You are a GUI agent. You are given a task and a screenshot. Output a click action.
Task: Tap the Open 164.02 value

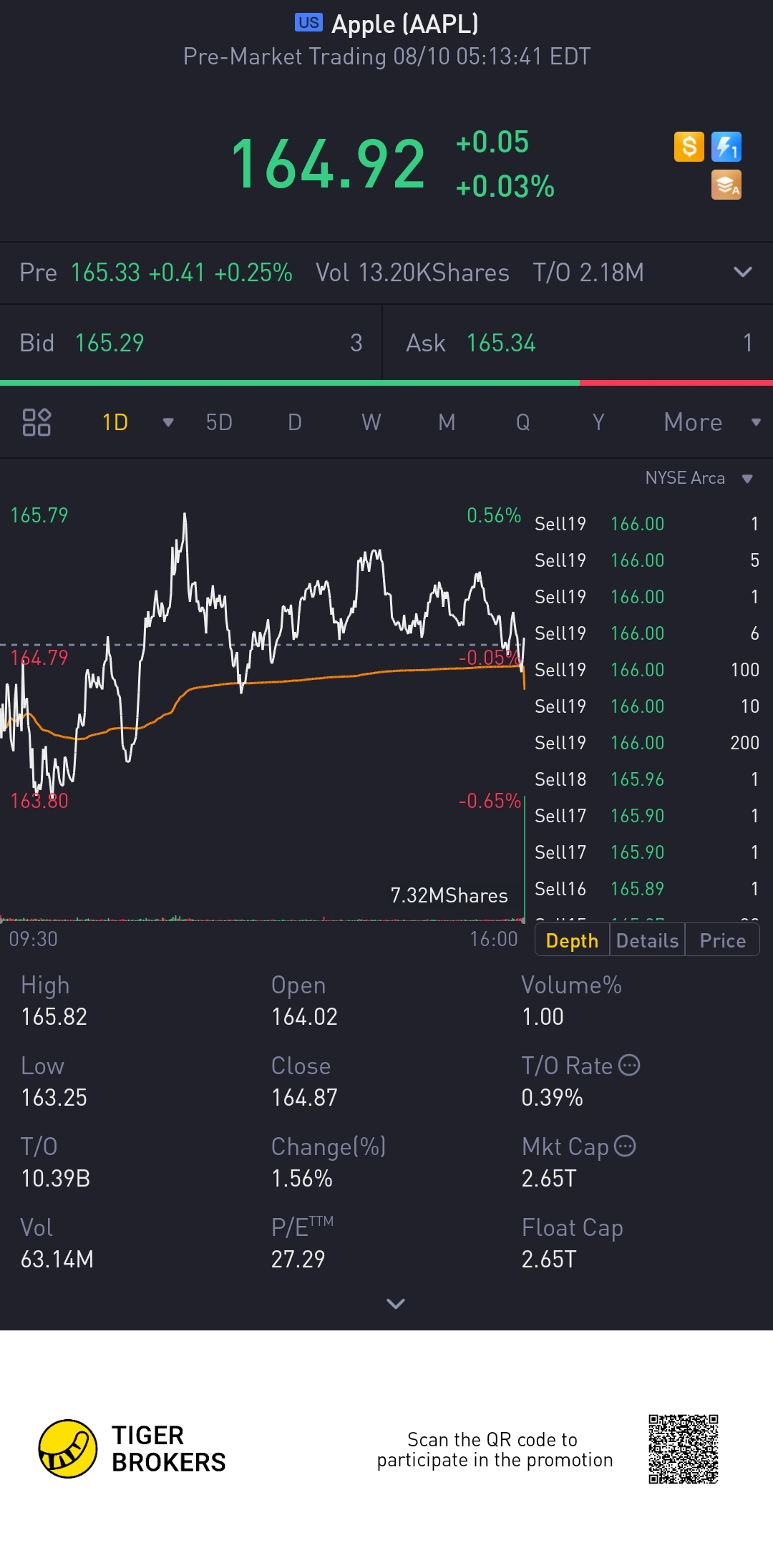click(304, 1016)
